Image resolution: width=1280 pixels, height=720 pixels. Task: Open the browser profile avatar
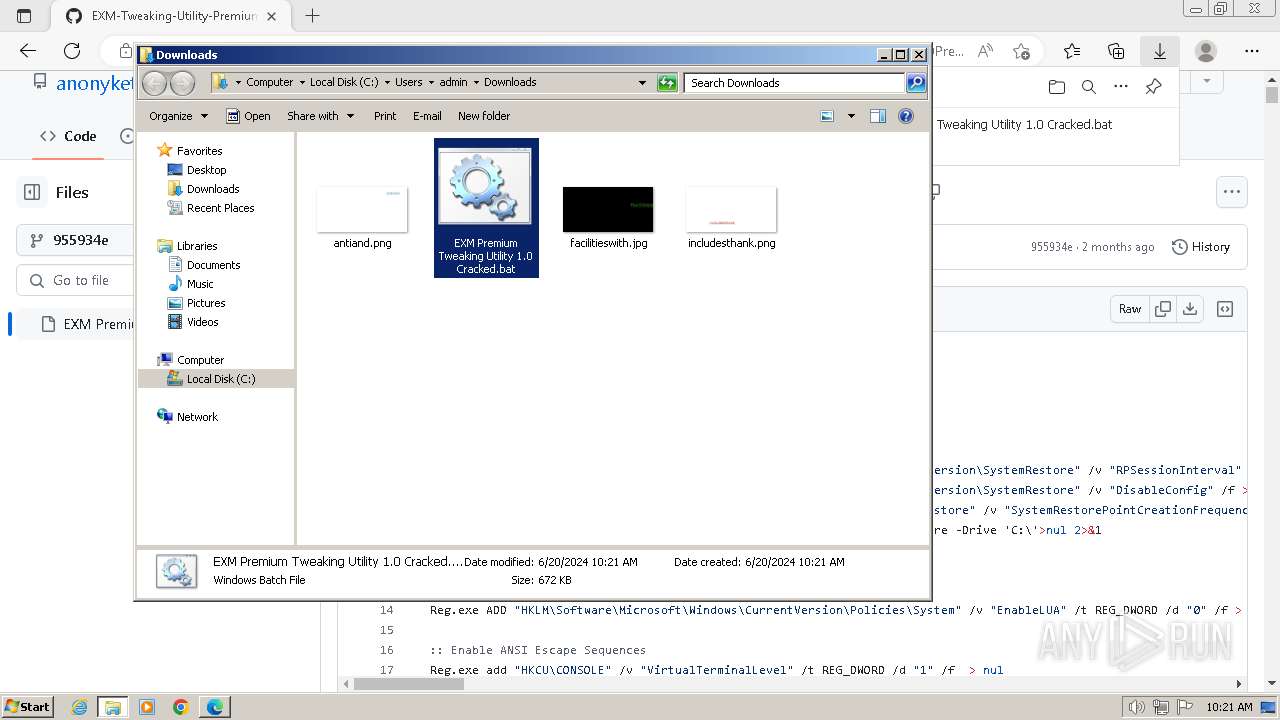coord(1206,51)
